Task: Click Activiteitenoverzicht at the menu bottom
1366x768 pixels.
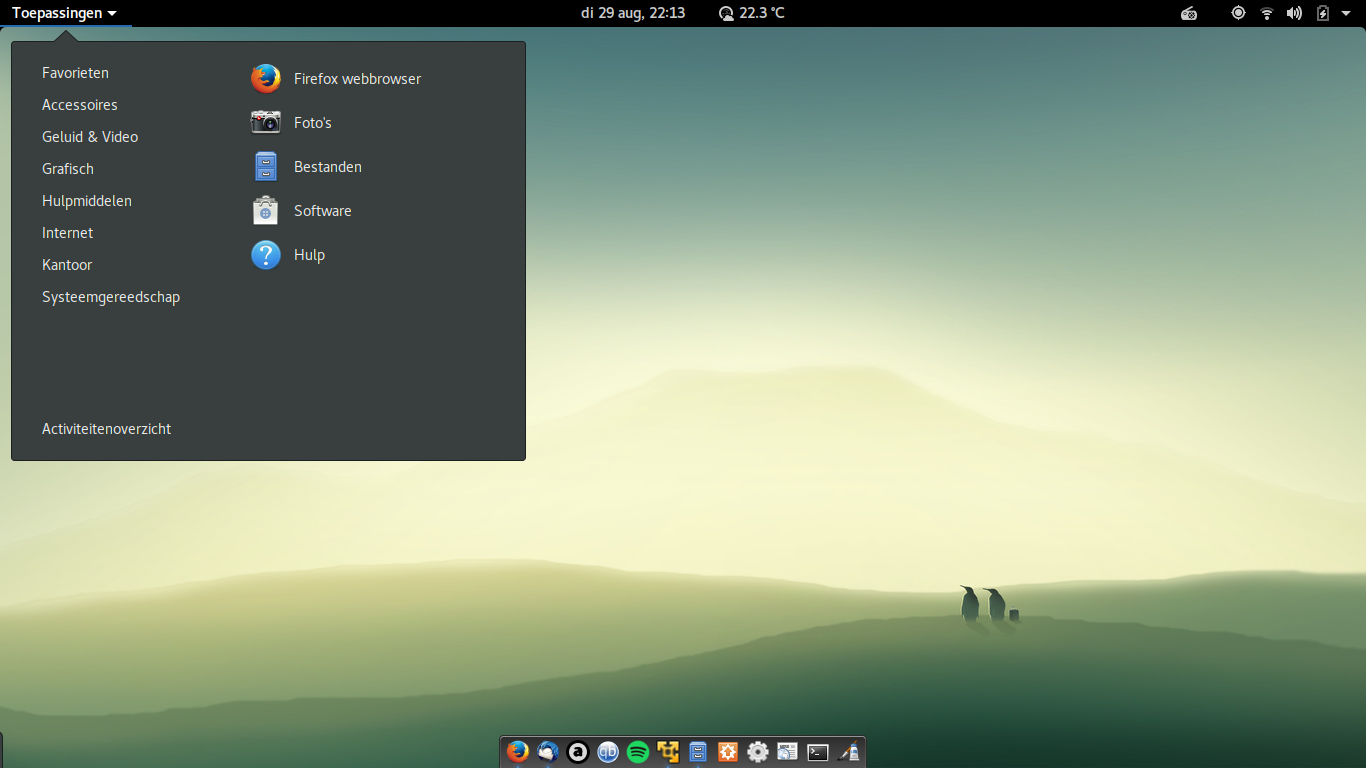Action: (x=106, y=429)
